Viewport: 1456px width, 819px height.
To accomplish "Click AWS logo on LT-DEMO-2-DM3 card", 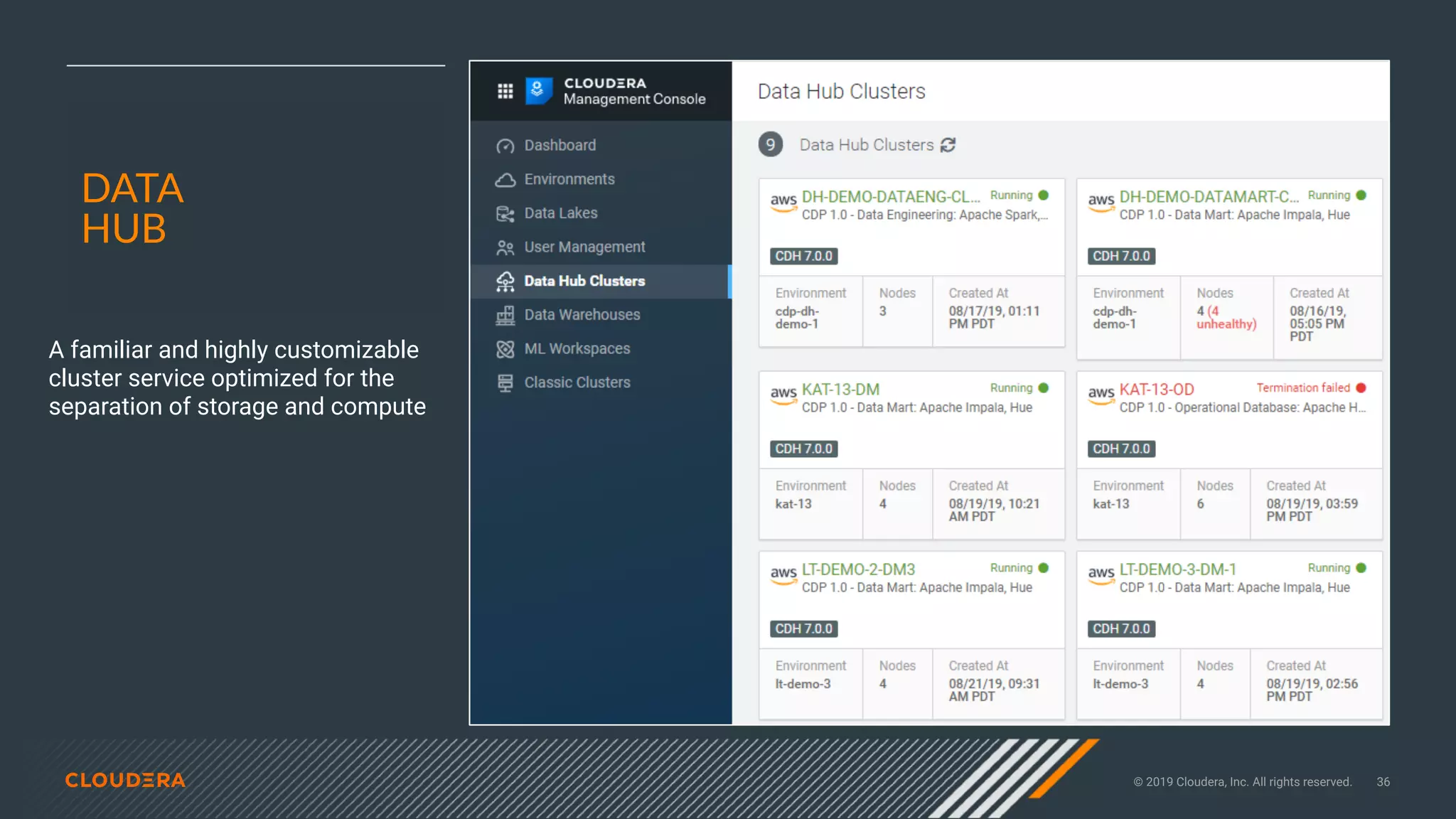I will (783, 574).
